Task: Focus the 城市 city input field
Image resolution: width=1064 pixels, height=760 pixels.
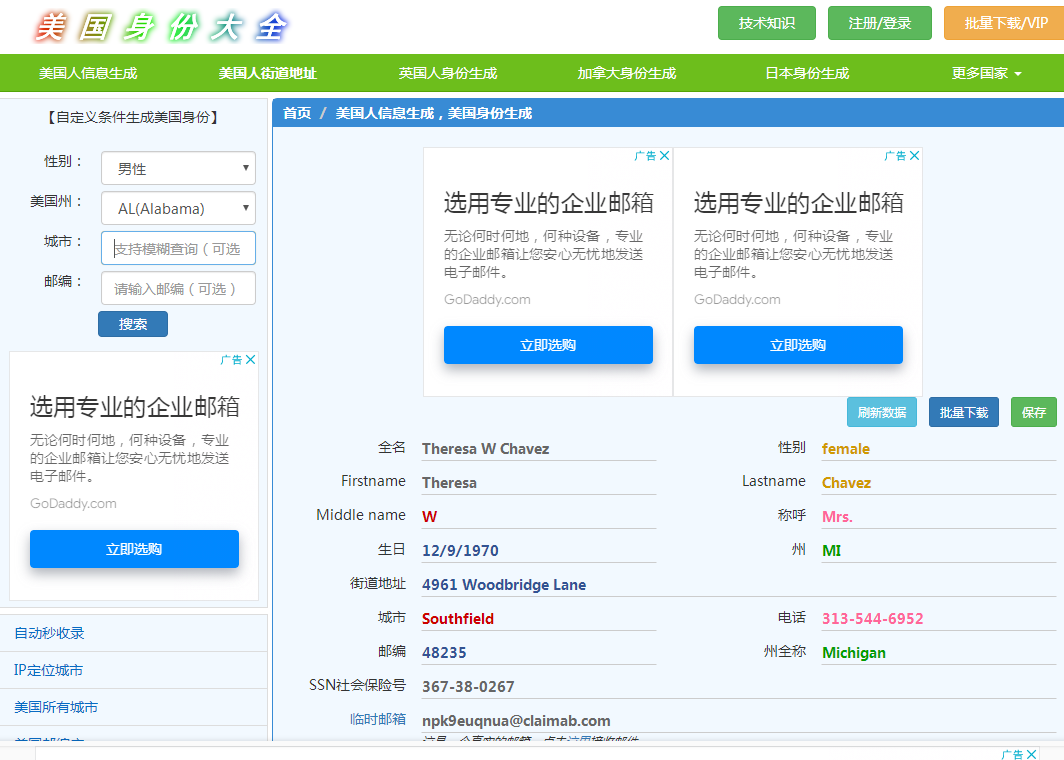Action: pos(178,248)
